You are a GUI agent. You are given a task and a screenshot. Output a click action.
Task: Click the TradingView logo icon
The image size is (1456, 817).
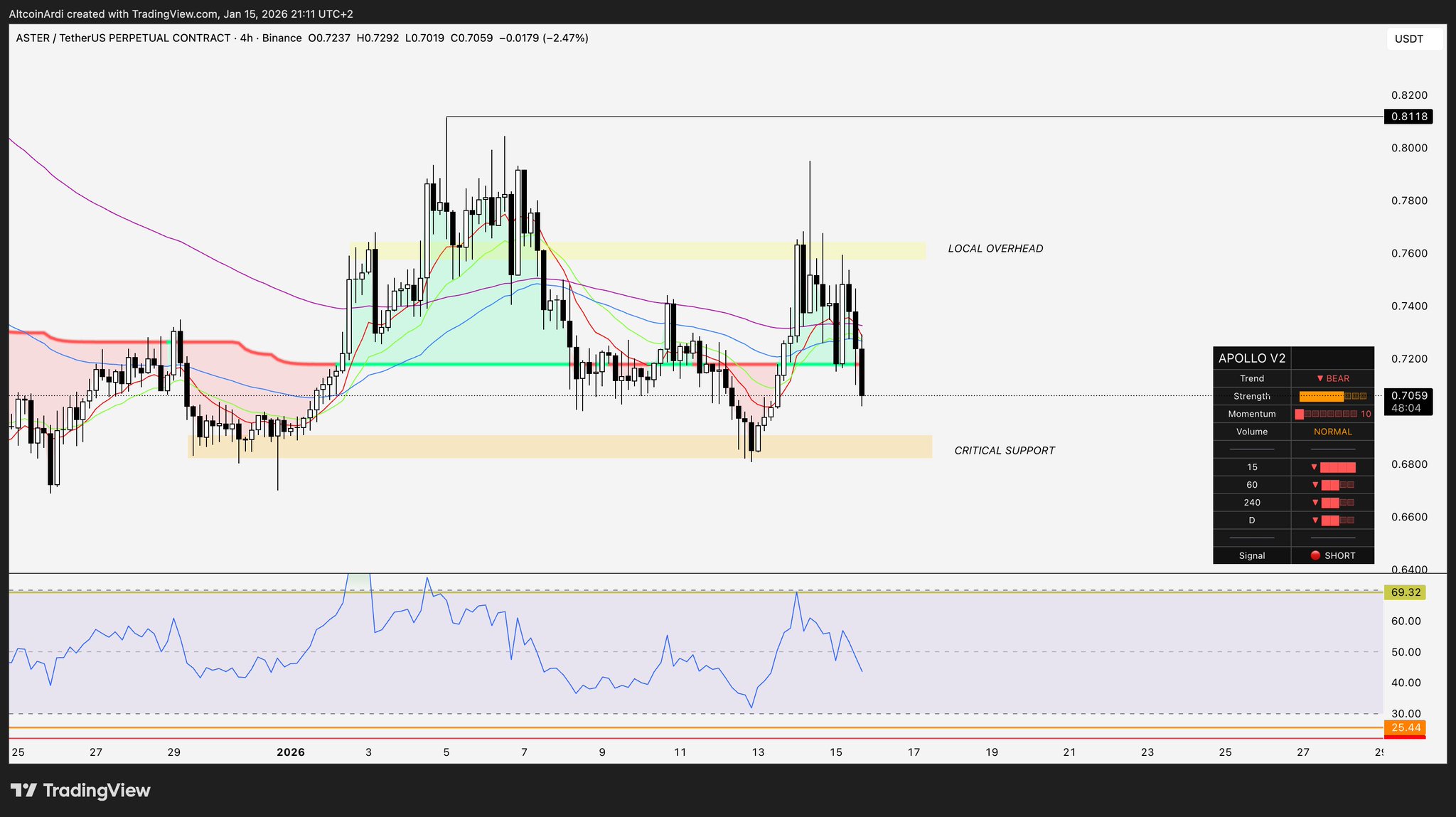(x=23, y=790)
